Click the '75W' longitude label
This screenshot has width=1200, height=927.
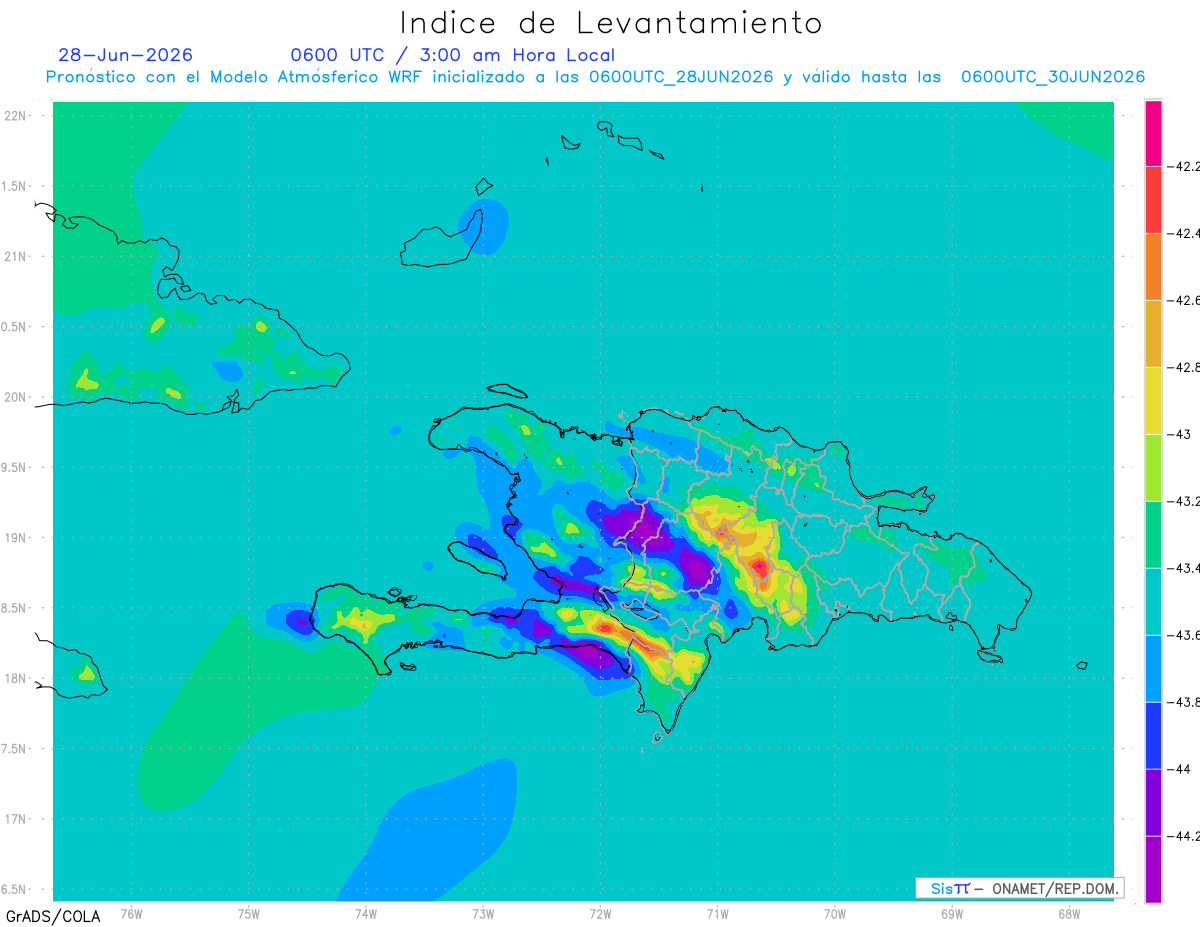point(248,913)
